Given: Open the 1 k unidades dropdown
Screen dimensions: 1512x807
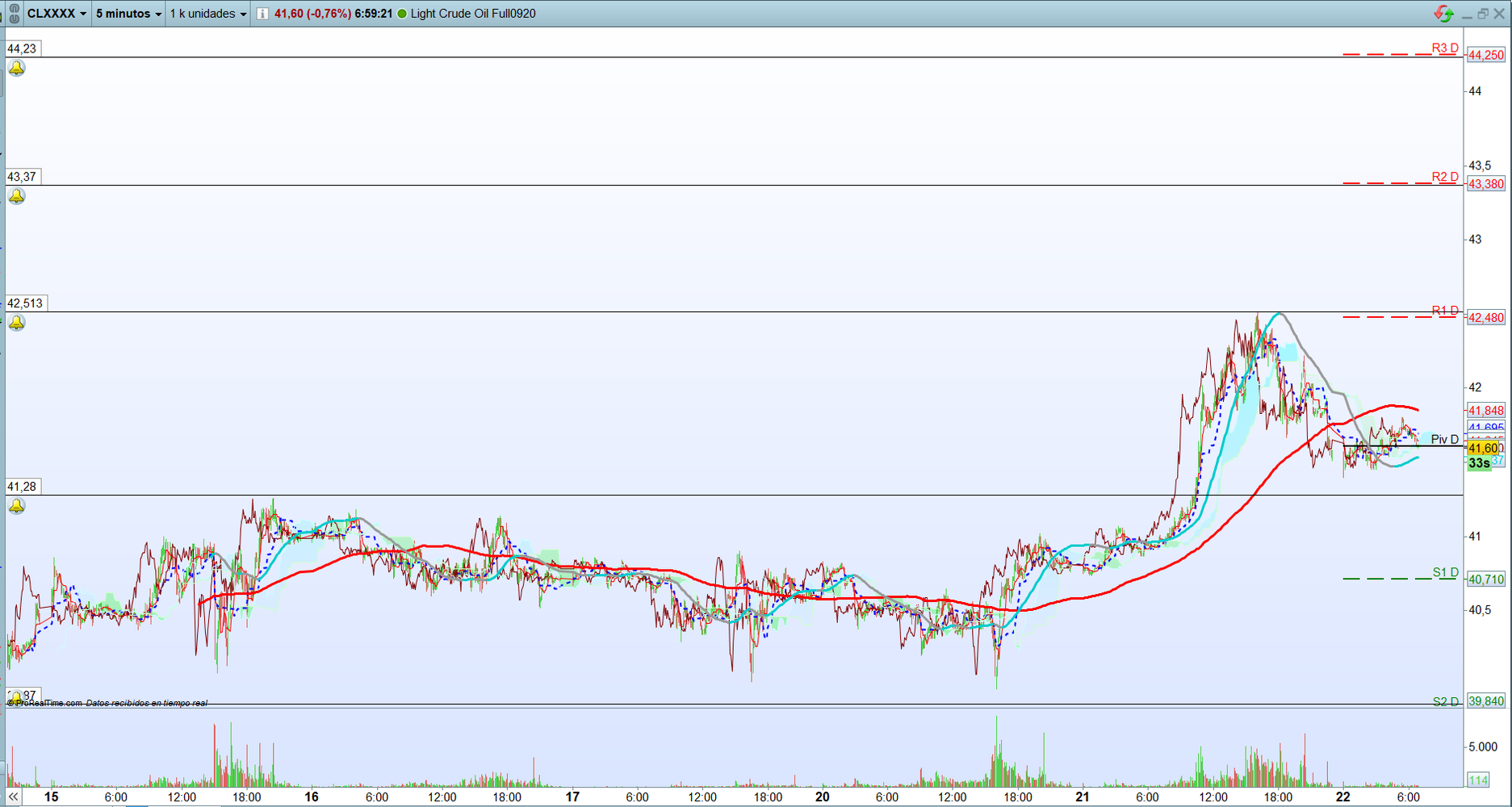Looking at the screenshot, I should (x=207, y=14).
